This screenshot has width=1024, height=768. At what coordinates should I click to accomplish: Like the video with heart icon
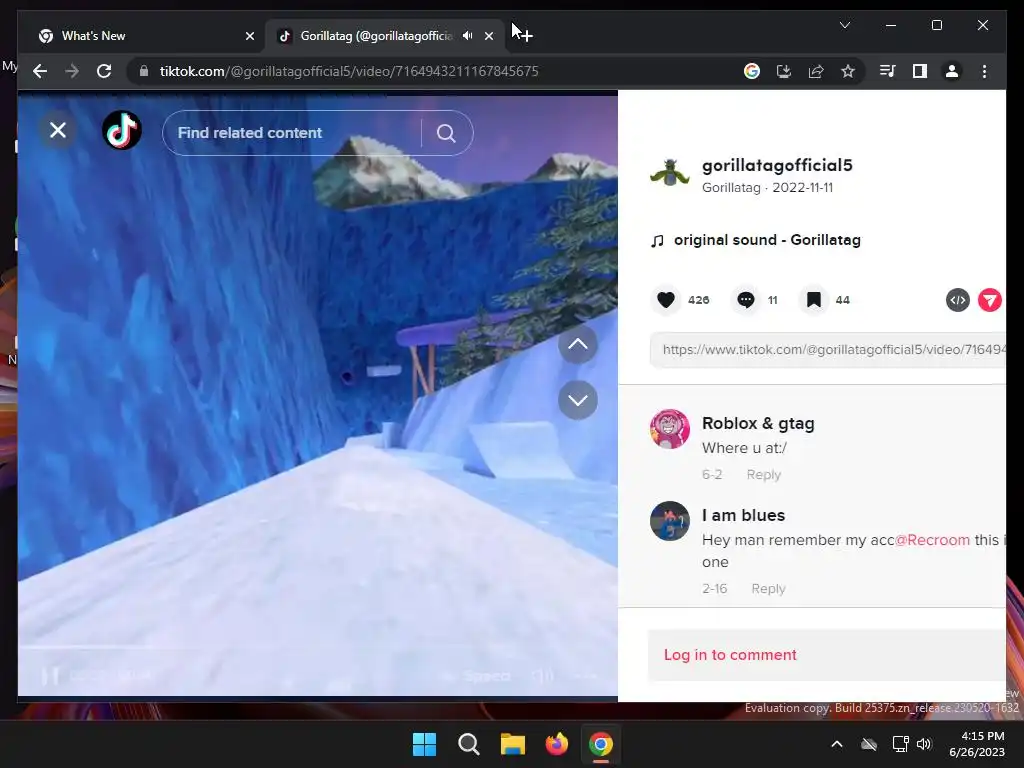pos(665,300)
